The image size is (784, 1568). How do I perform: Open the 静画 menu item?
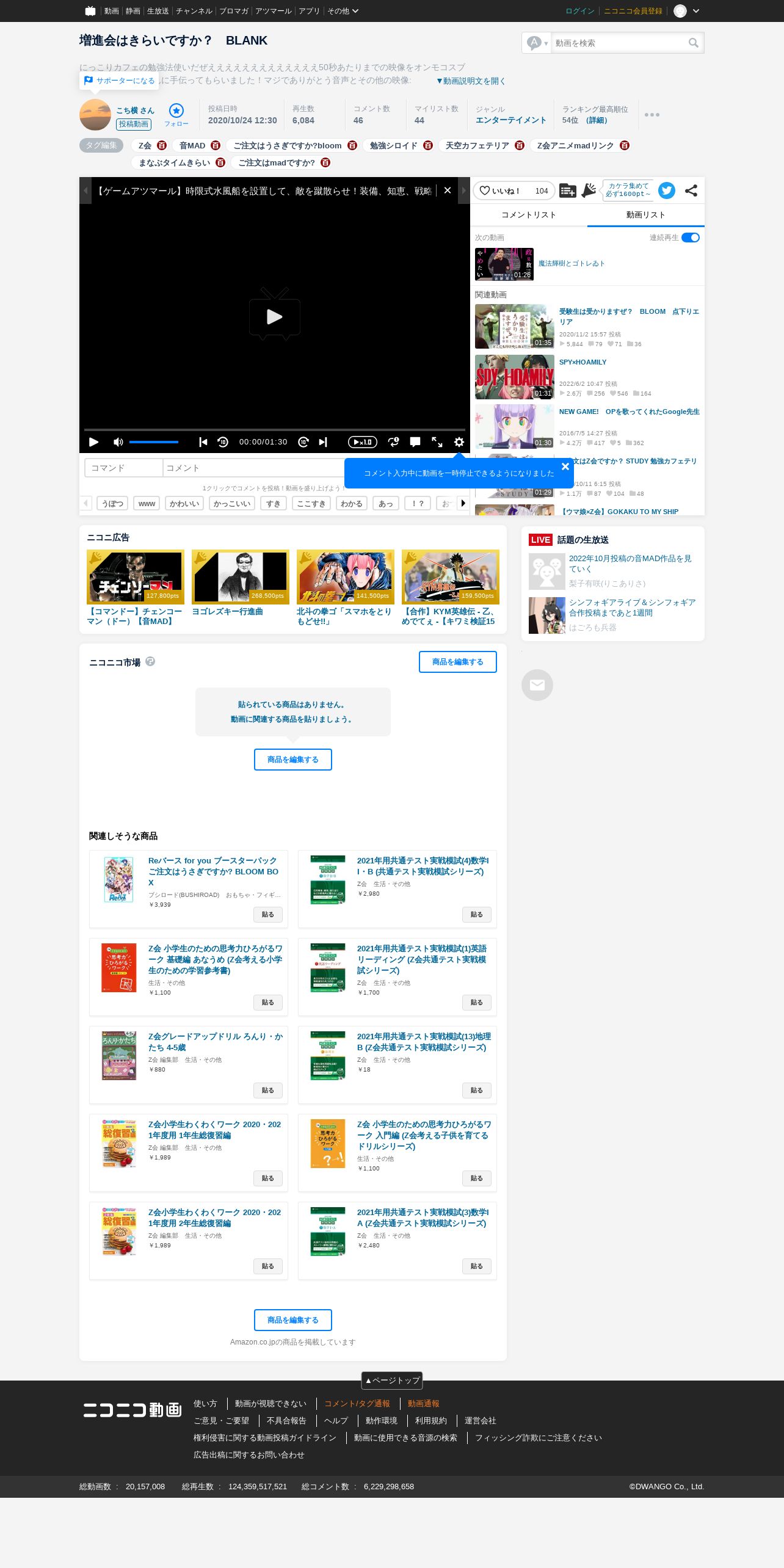[x=132, y=11]
